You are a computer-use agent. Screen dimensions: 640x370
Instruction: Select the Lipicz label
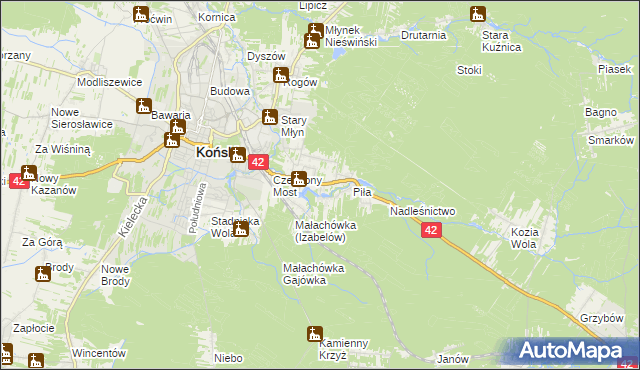313,6
